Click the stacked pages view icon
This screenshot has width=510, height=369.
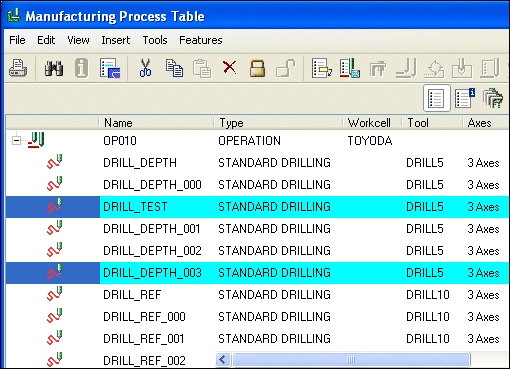coord(493,98)
